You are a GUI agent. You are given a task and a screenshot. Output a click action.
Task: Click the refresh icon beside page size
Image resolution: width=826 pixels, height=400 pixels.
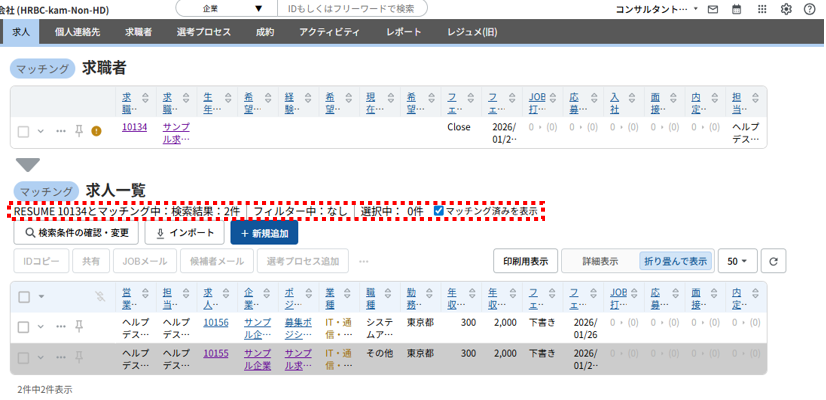[773, 261]
